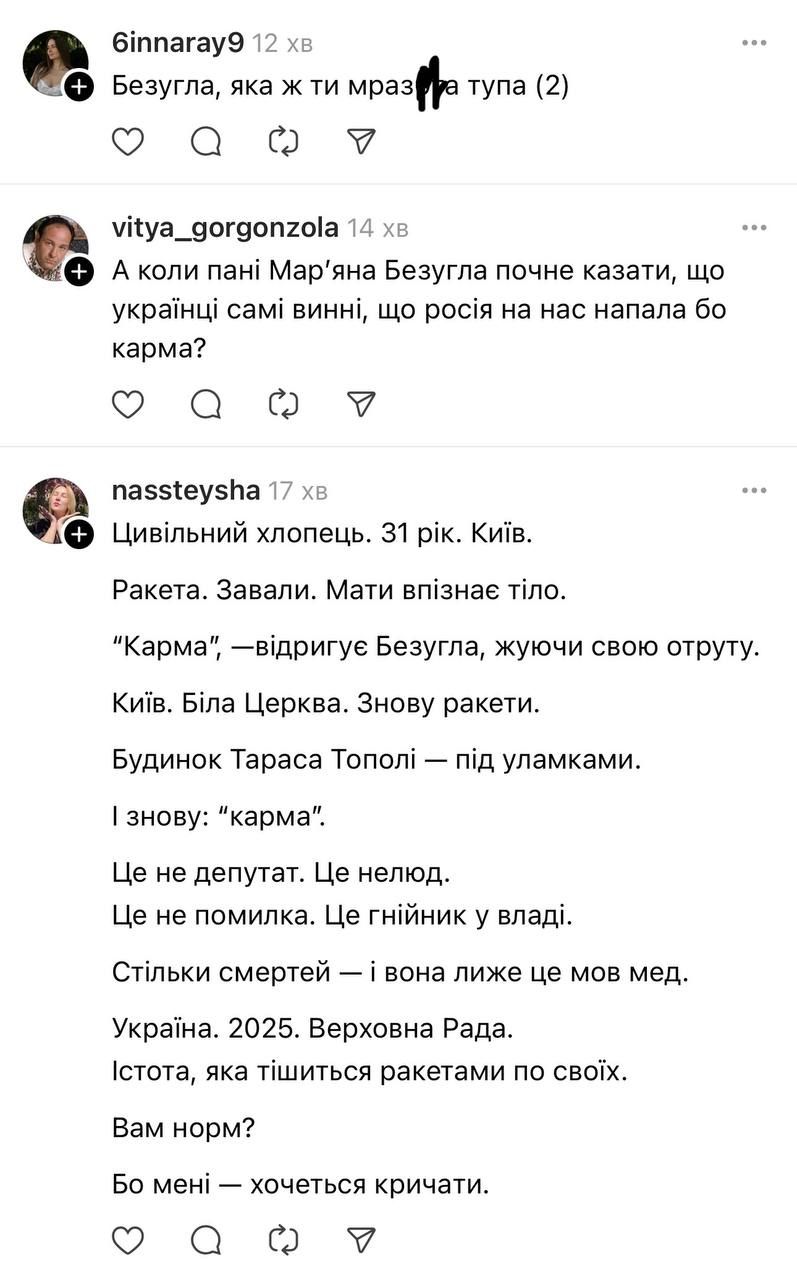This screenshot has height=1280, width=797.
Task: Tap vitya_gorgonzola's profile picture
Action: [55, 247]
